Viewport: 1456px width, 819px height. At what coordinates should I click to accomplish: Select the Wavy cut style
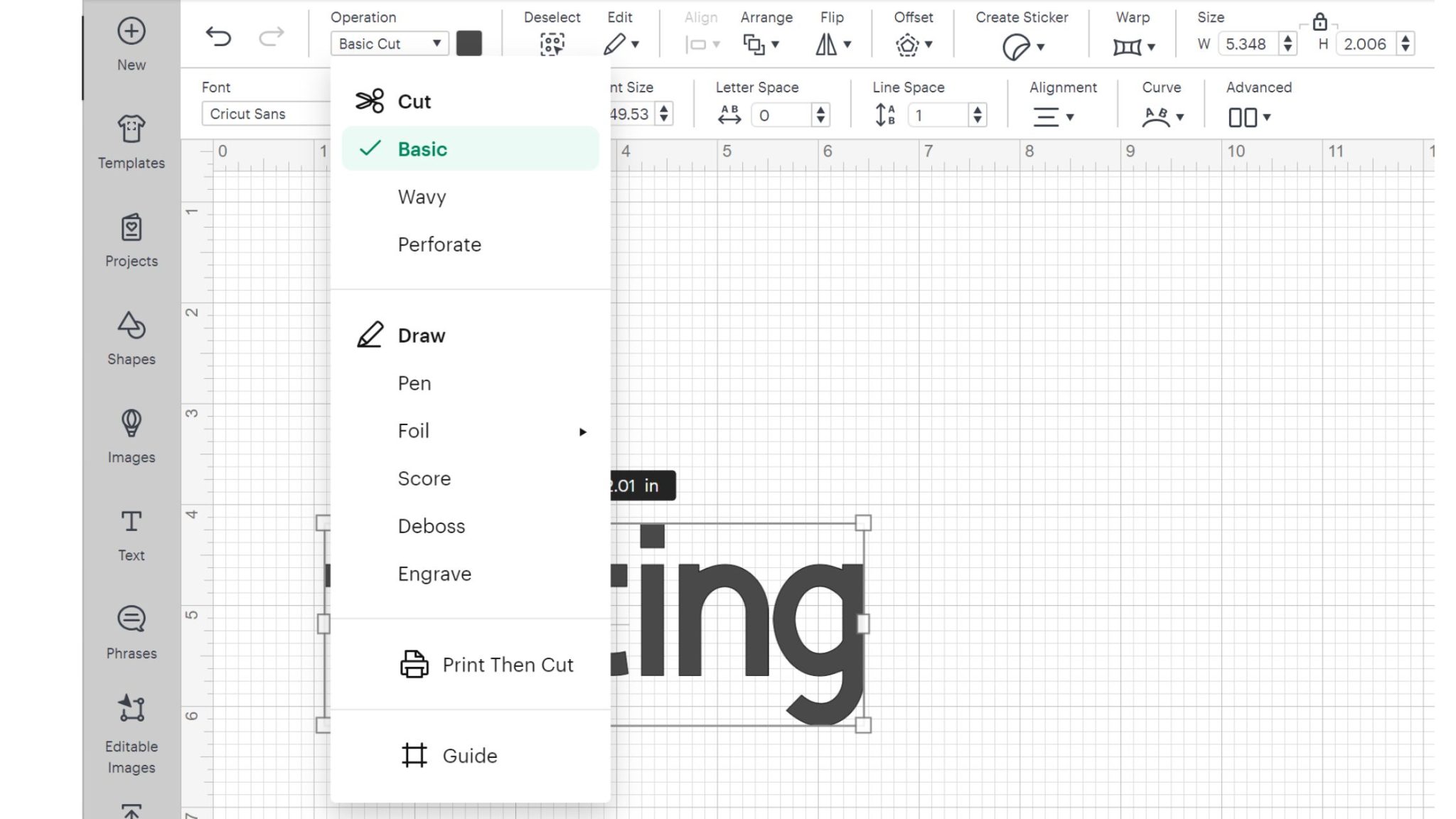click(423, 197)
